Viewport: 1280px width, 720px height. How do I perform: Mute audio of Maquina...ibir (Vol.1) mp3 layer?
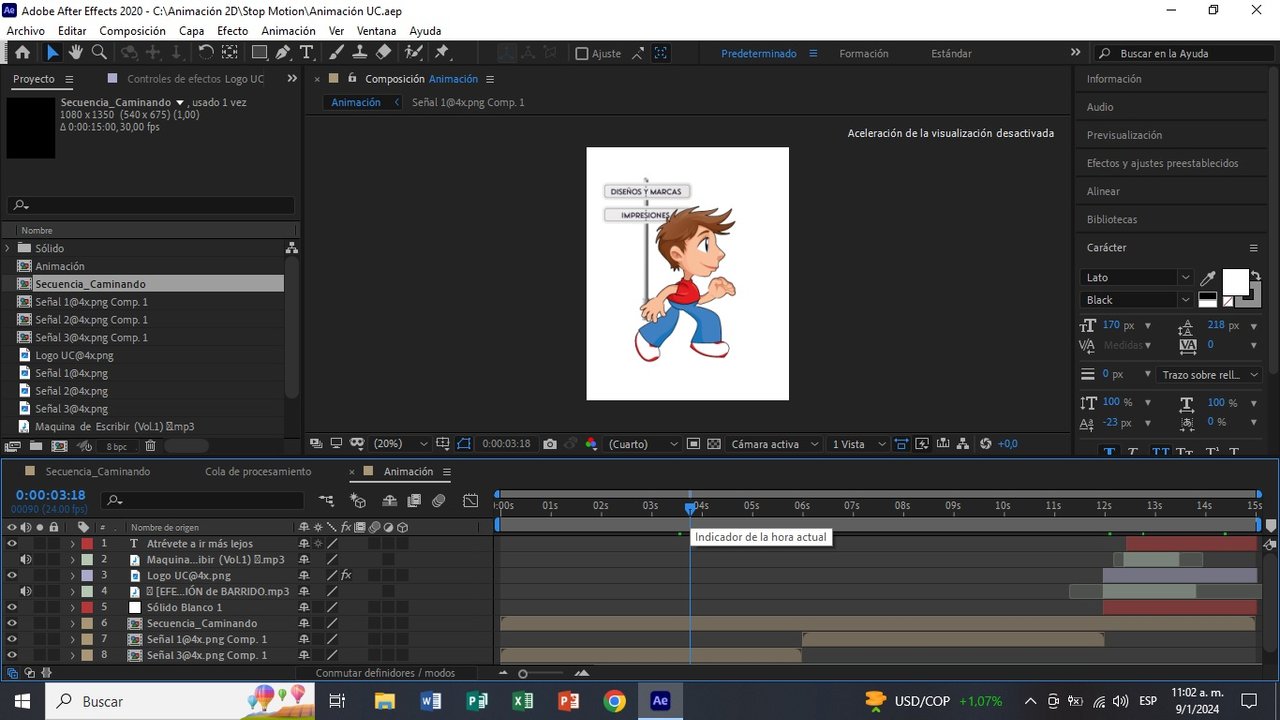(25, 560)
